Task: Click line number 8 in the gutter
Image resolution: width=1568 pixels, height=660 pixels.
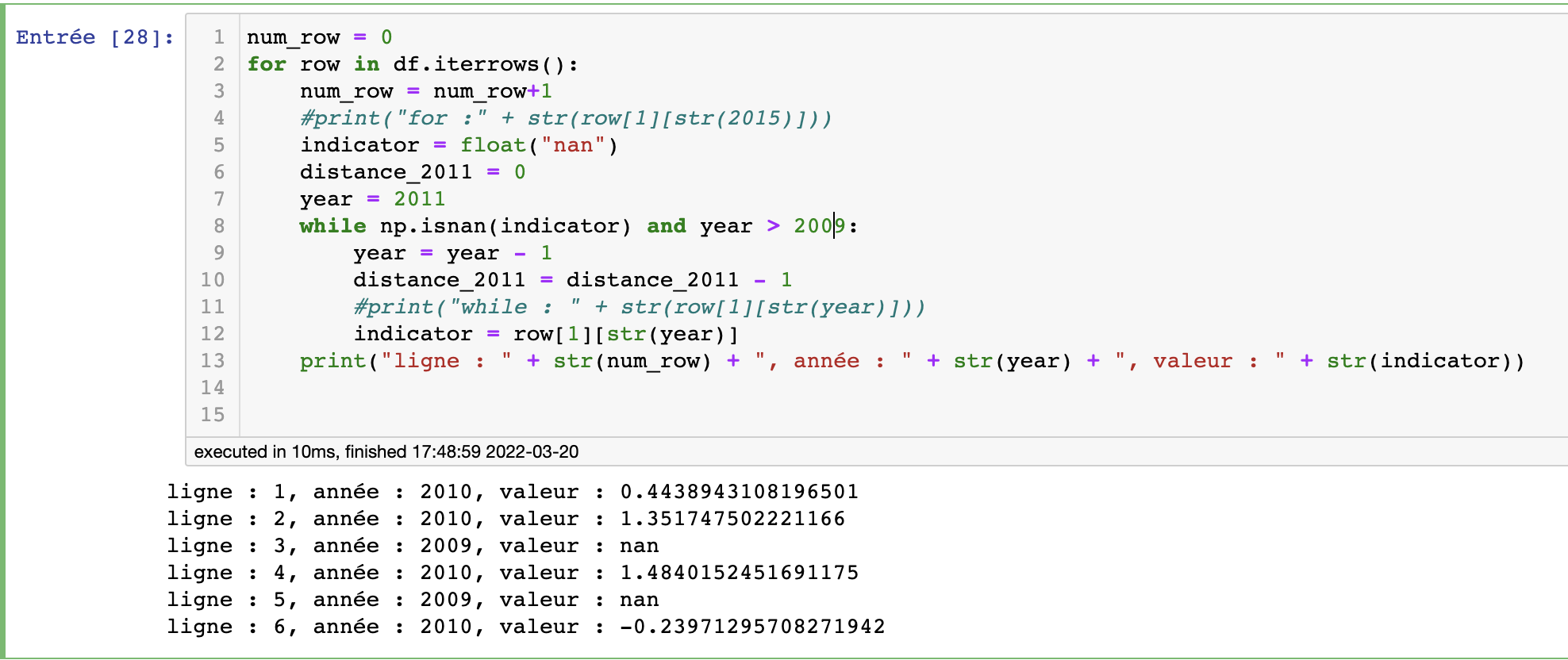Action: point(219,226)
